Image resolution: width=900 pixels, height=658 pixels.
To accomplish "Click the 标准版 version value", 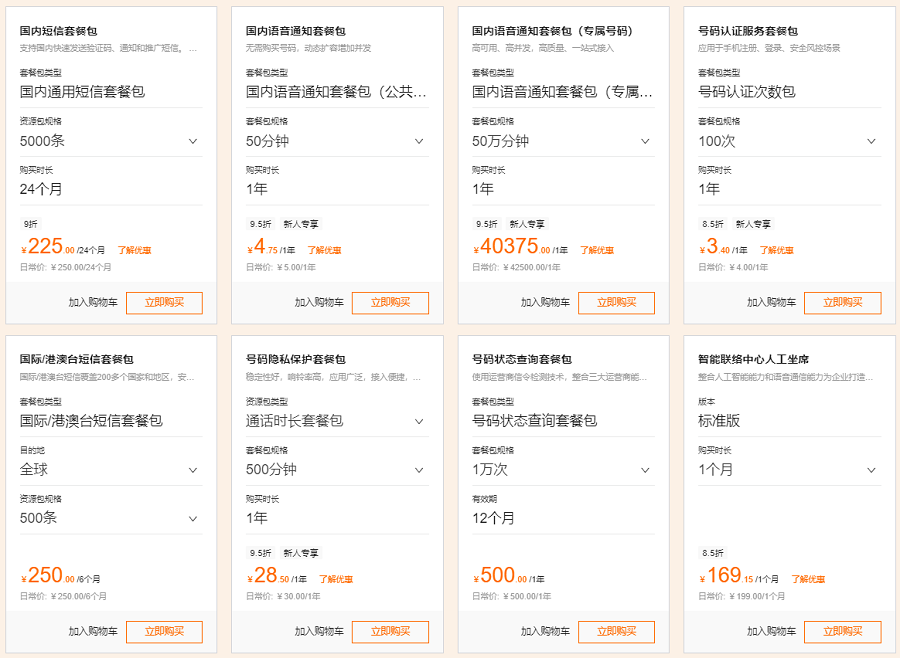I will click(719, 421).
